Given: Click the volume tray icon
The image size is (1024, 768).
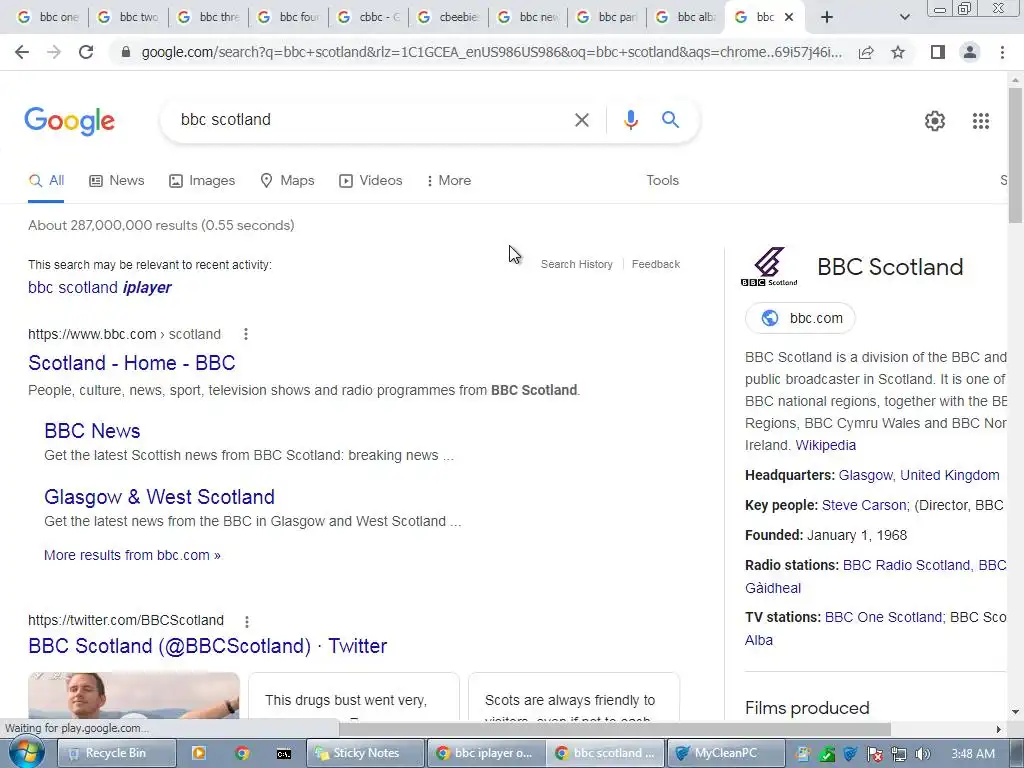Looking at the screenshot, I should click(x=922, y=754).
